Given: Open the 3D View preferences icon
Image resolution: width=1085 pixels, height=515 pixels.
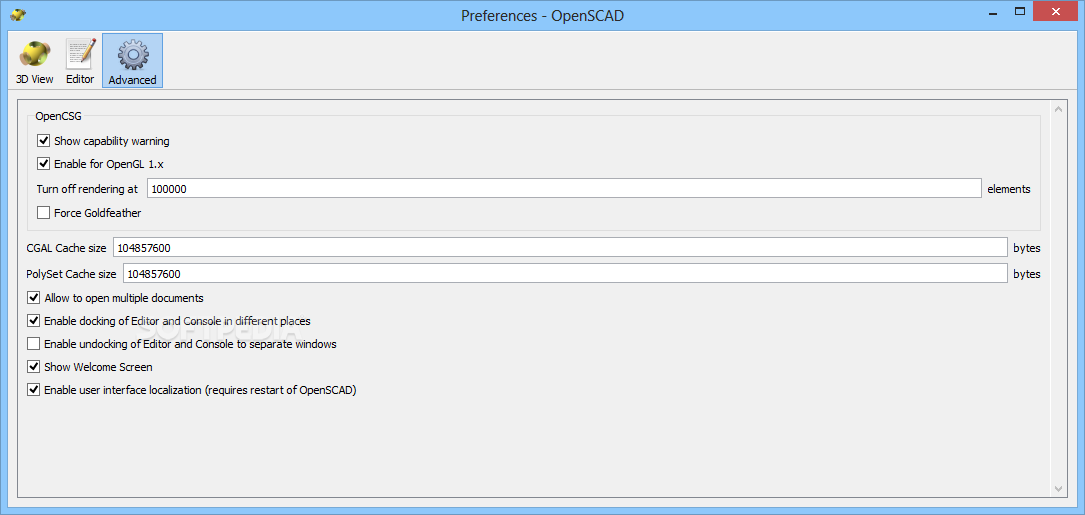Looking at the screenshot, I should pyautogui.click(x=35, y=61).
